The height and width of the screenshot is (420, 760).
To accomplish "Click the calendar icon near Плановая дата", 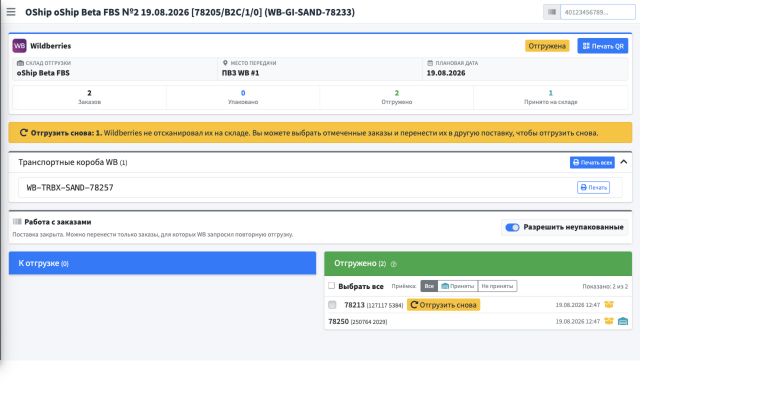I will click(430, 63).
